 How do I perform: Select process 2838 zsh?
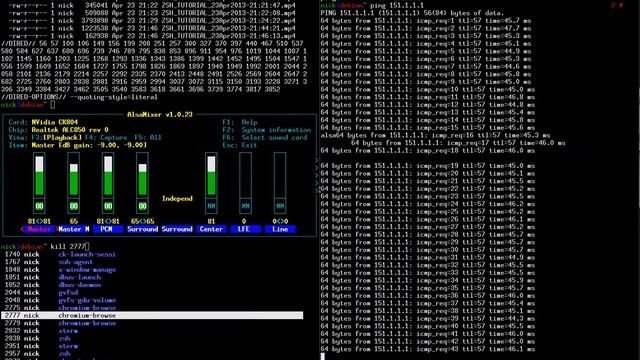click(38, 338)
